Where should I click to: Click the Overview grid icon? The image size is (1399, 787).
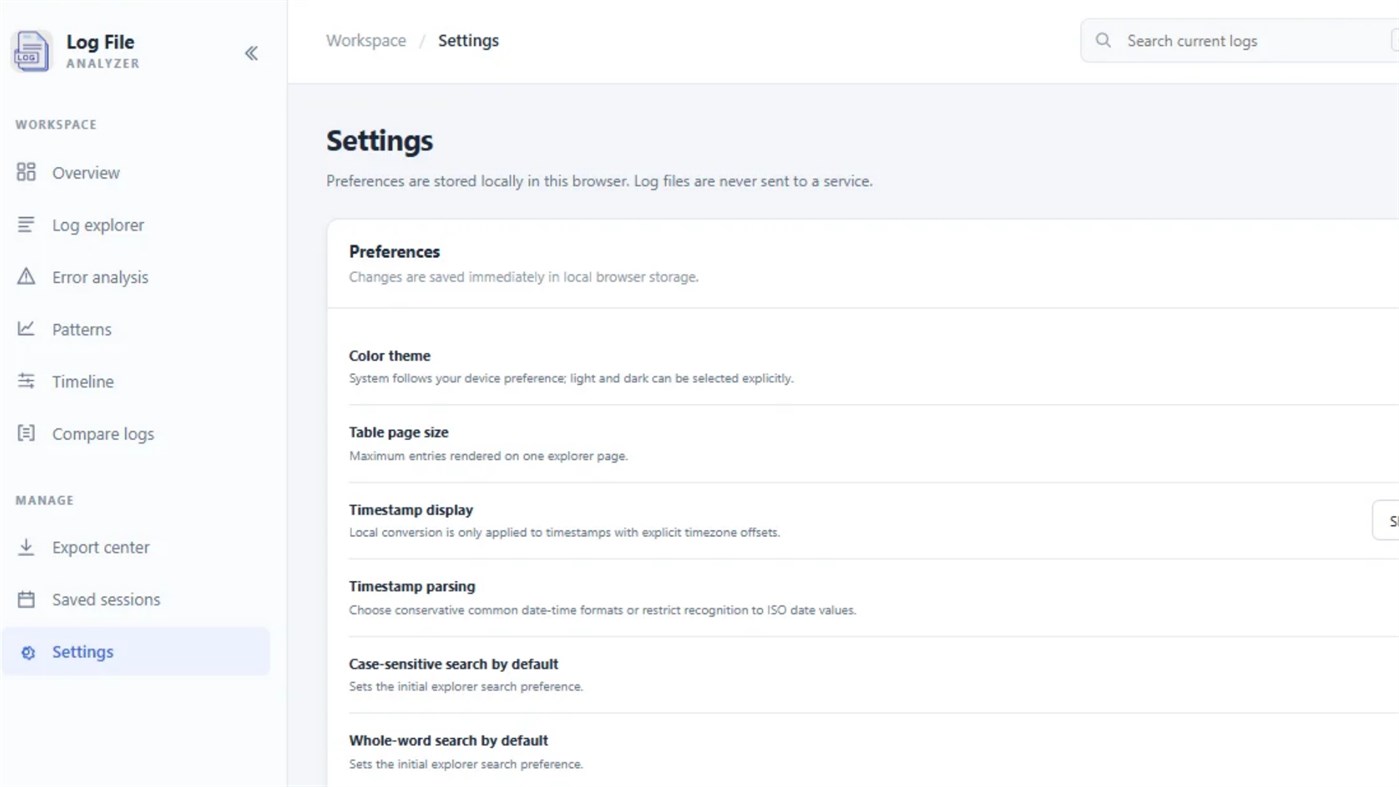tap(26, 172)
